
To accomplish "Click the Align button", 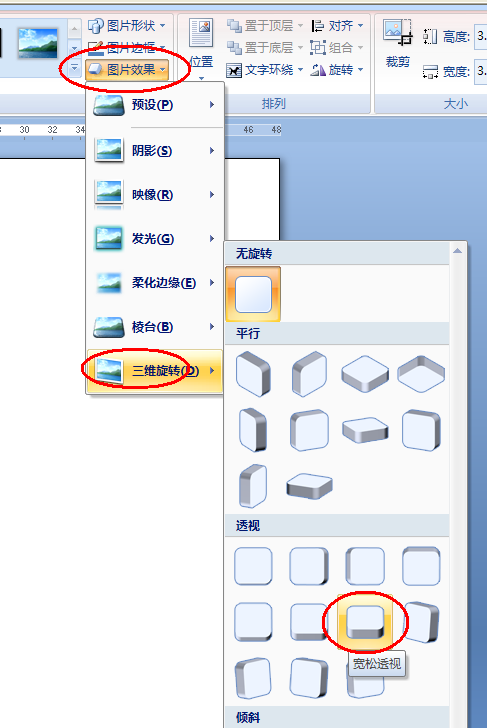I will tap(338, 26).
